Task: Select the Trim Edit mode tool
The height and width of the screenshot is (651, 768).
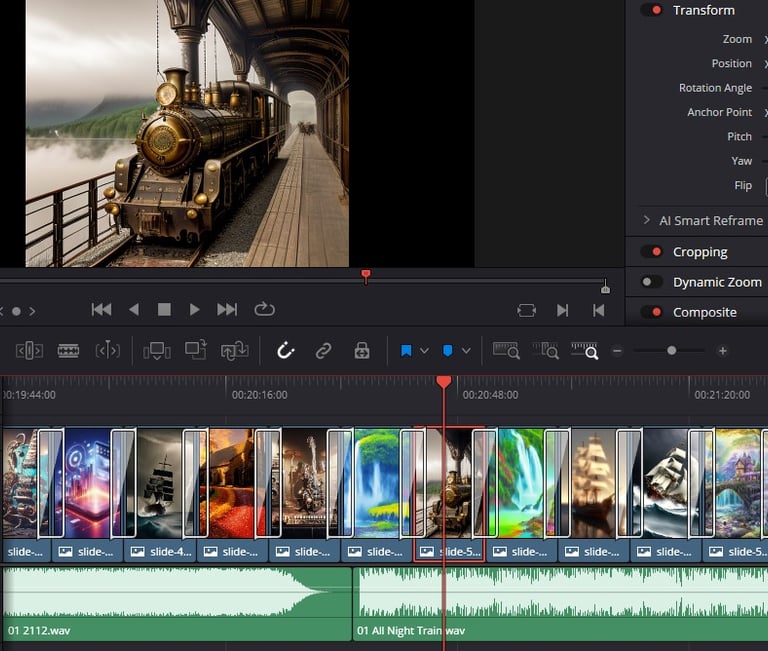Action: point(29,351)
